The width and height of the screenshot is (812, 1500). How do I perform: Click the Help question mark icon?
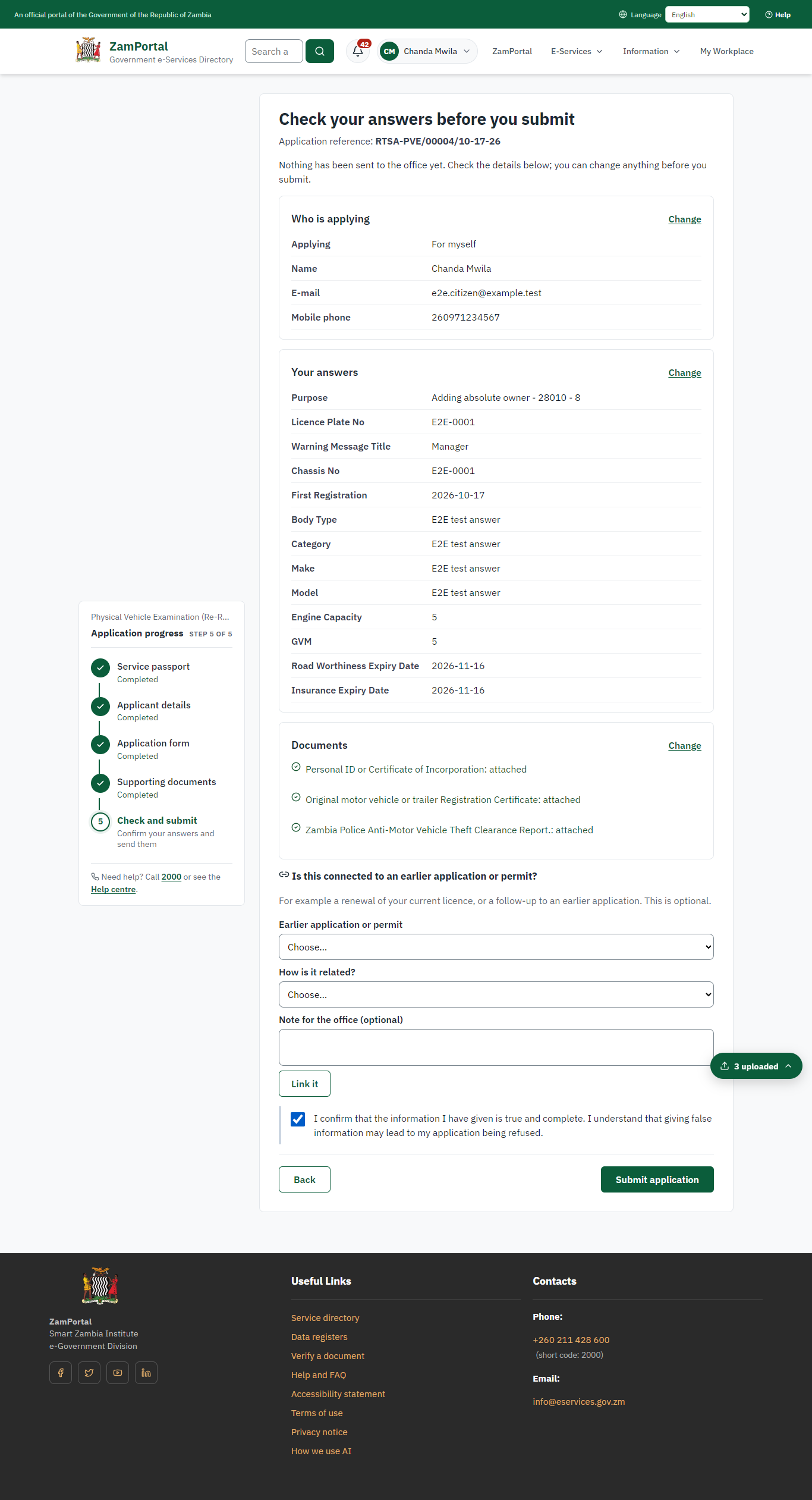click(769, 15)
